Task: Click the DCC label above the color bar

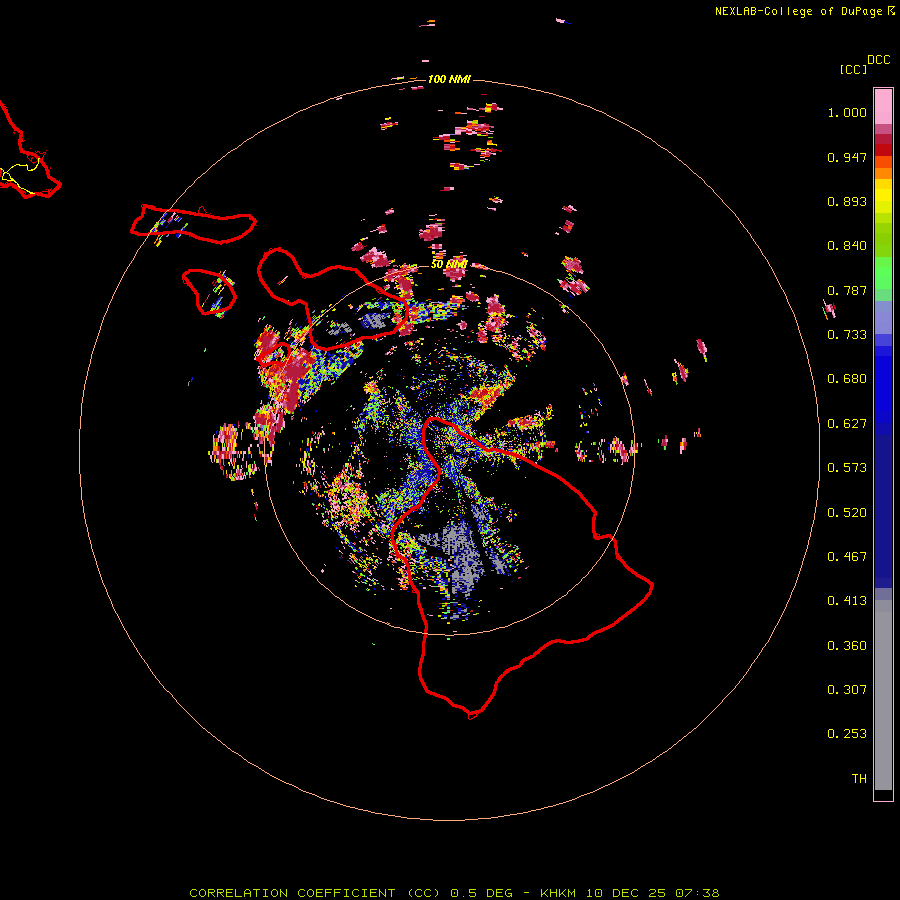Action: click(879, 60)
